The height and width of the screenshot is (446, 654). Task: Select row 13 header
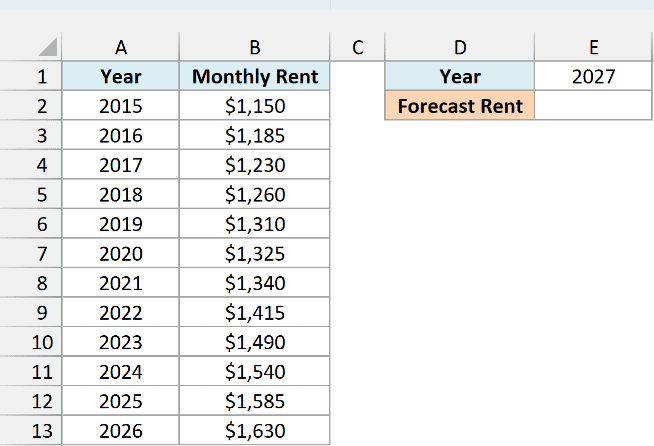coord(30,431)
